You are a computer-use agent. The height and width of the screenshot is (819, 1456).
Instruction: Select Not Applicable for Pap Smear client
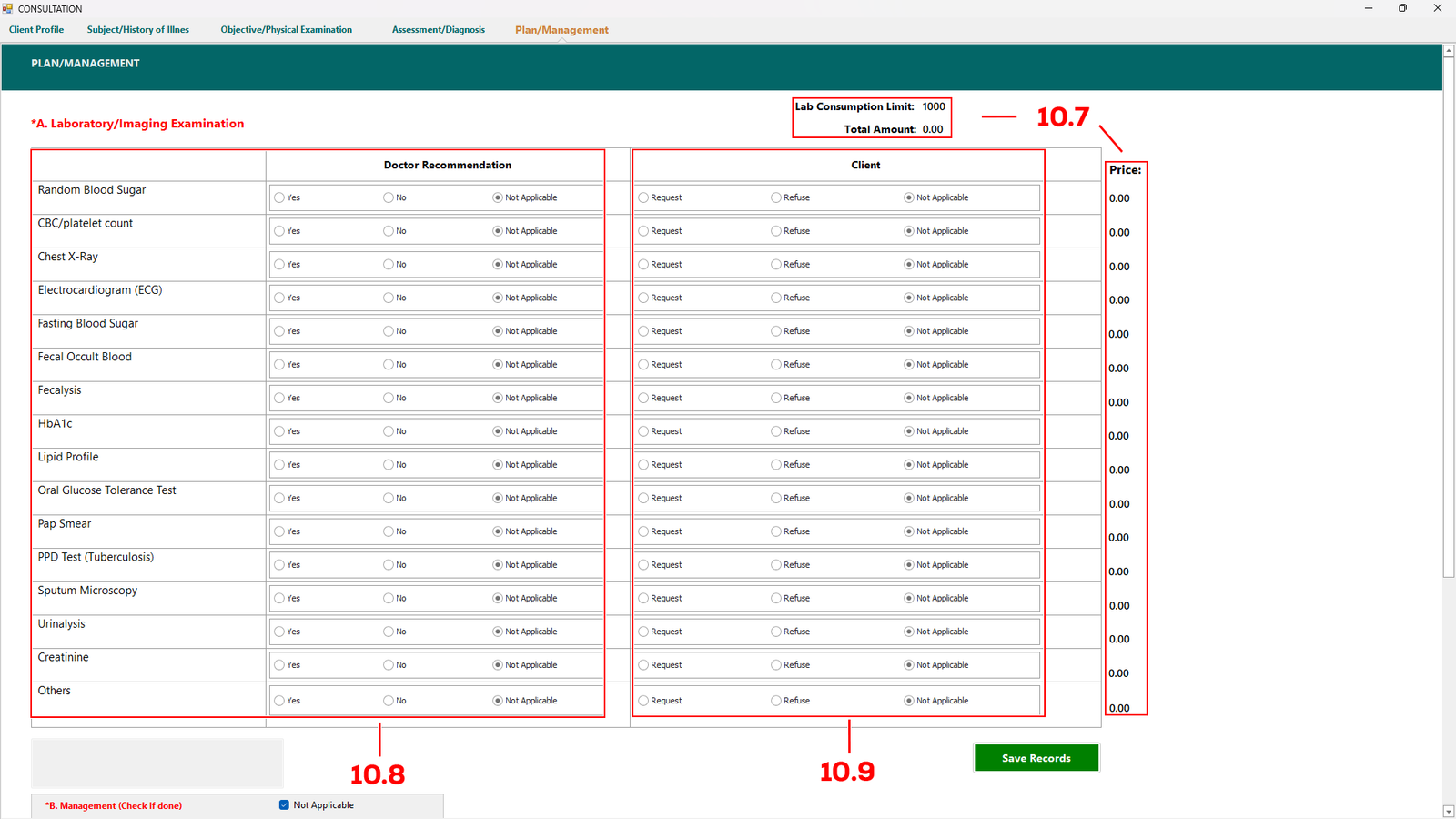[908, 531]
